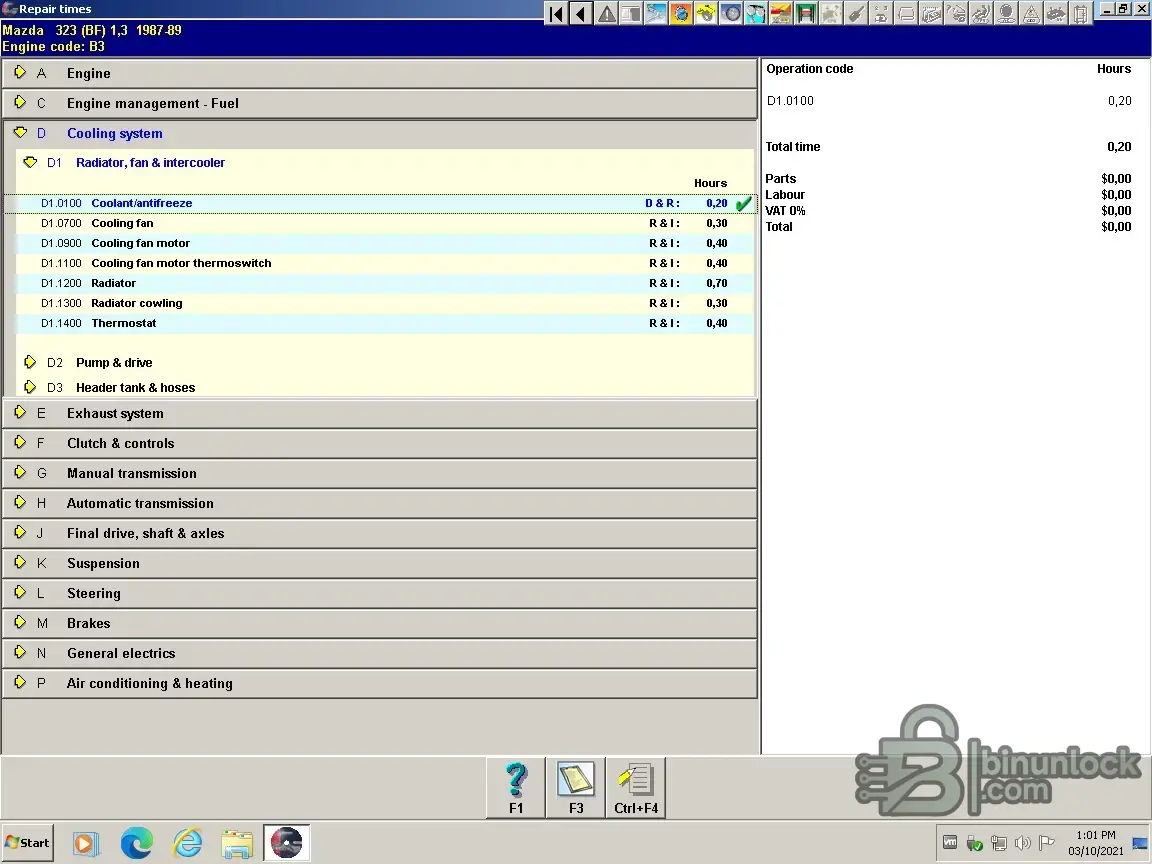Click the taskbar clock showing 1:01 PM
This screenshot has height=864, width=1152.
pyautogui.click(x=1096, y=843)
